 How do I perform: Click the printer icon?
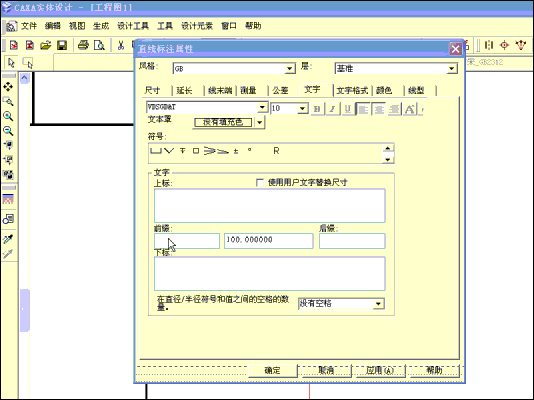[83, 45]
